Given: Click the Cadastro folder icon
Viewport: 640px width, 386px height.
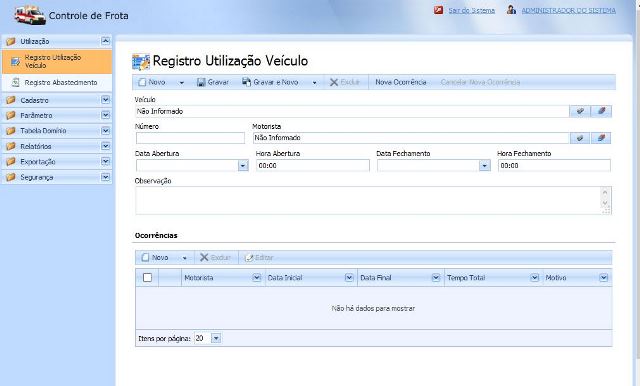Looking at the screenshot, I should (11, 100).
